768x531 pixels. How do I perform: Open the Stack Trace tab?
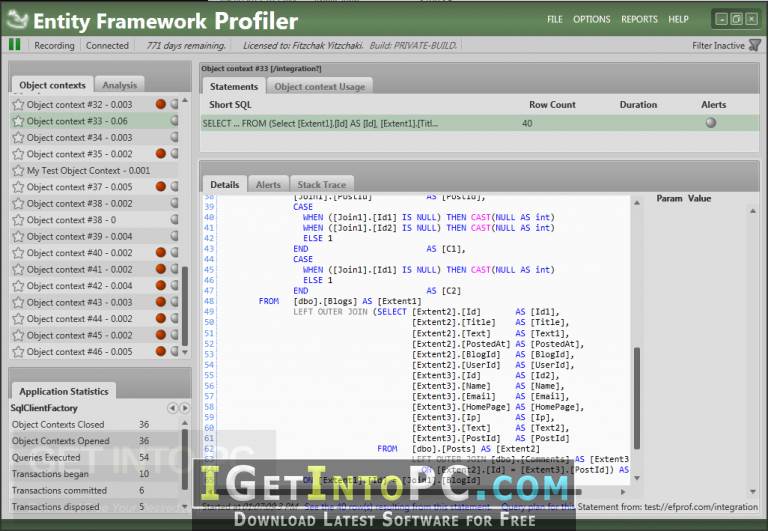322,185
